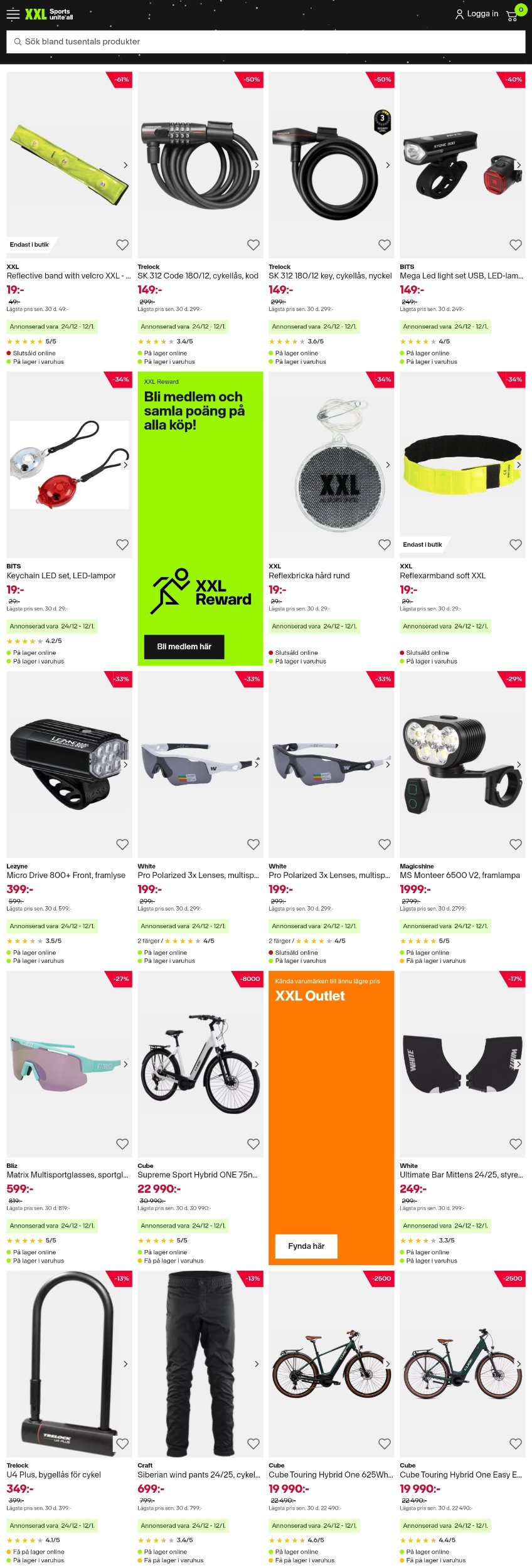Click the Logga in user icon
This screenshot has height=1568, width=532.
(x=459, y=14)
